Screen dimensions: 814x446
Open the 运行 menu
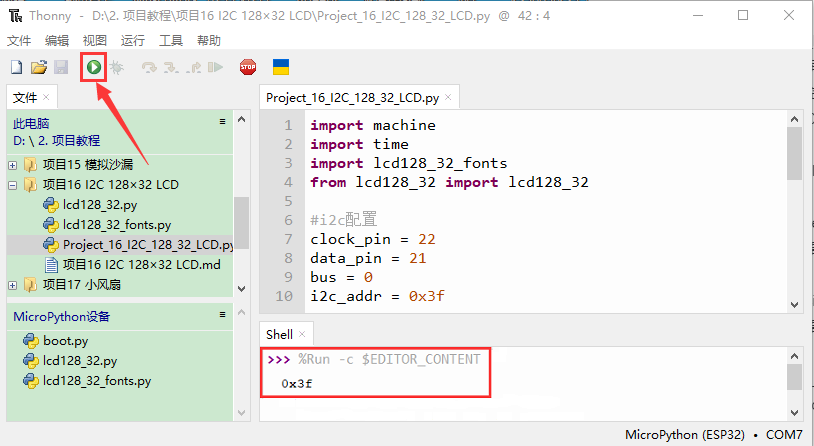132,40
